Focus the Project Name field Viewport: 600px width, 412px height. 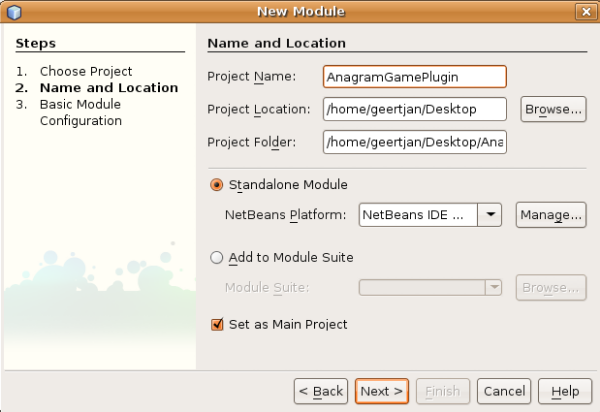coord(415,77)
